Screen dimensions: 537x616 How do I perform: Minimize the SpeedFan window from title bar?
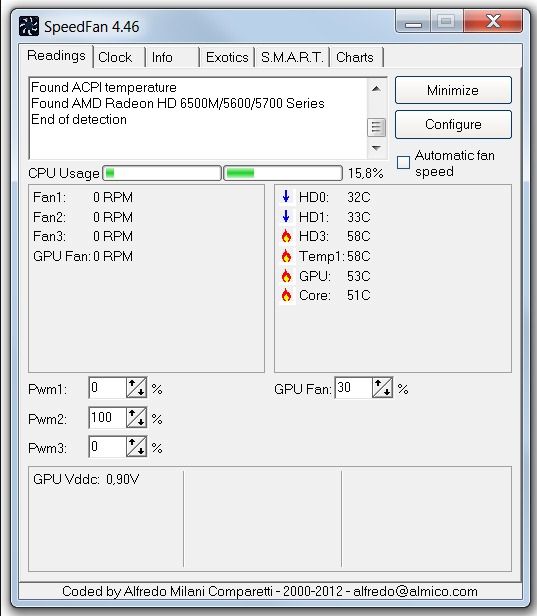tap(413, 22)
